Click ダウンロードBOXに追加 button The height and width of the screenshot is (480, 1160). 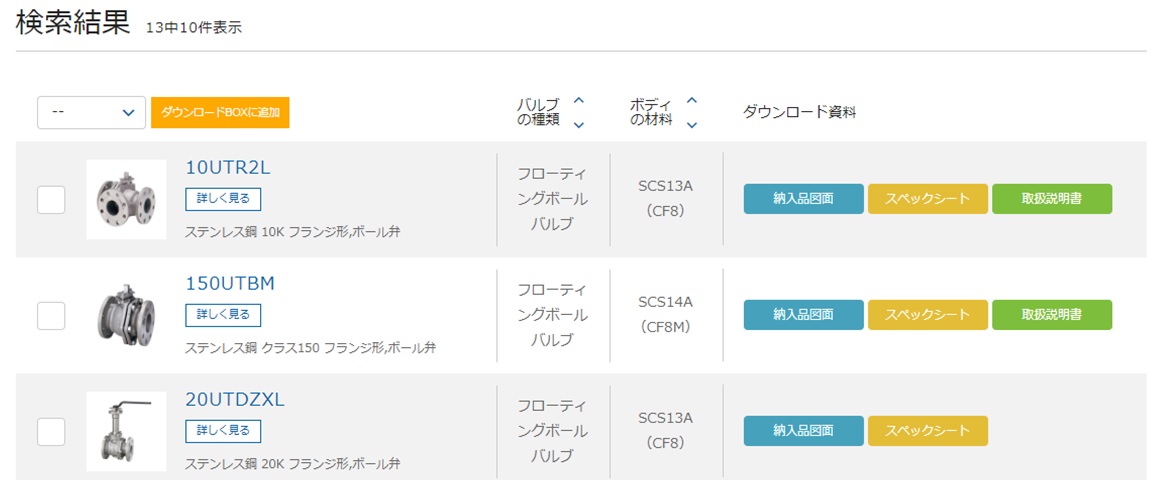(220, 113)
